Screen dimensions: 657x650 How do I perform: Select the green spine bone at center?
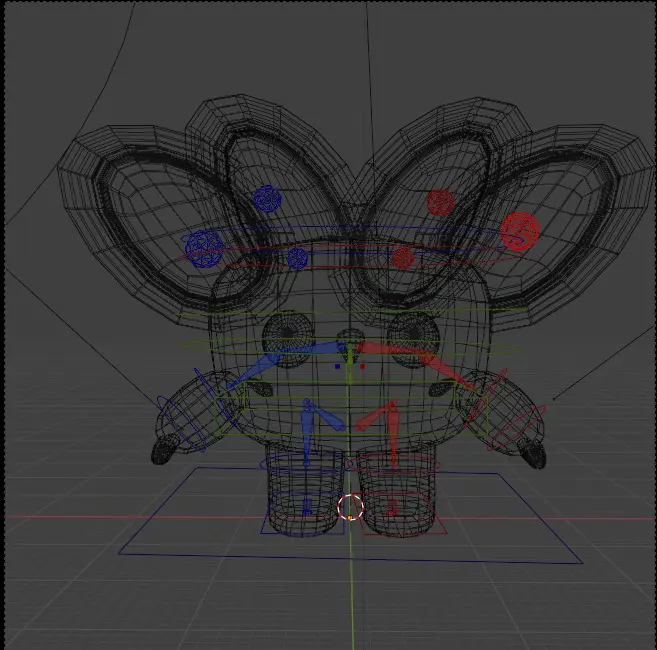(350, 365)
